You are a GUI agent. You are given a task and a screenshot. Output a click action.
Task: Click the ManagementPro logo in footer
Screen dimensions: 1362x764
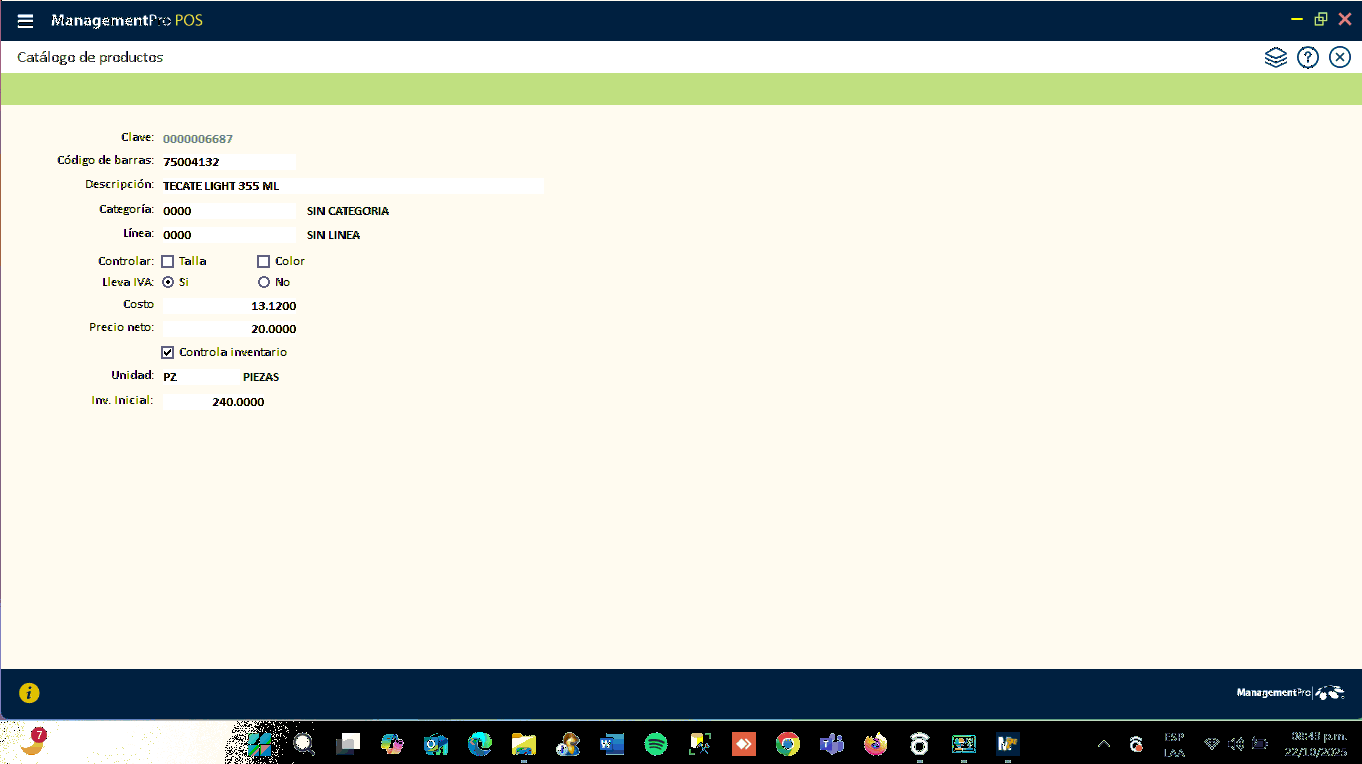click(1290, 692)
